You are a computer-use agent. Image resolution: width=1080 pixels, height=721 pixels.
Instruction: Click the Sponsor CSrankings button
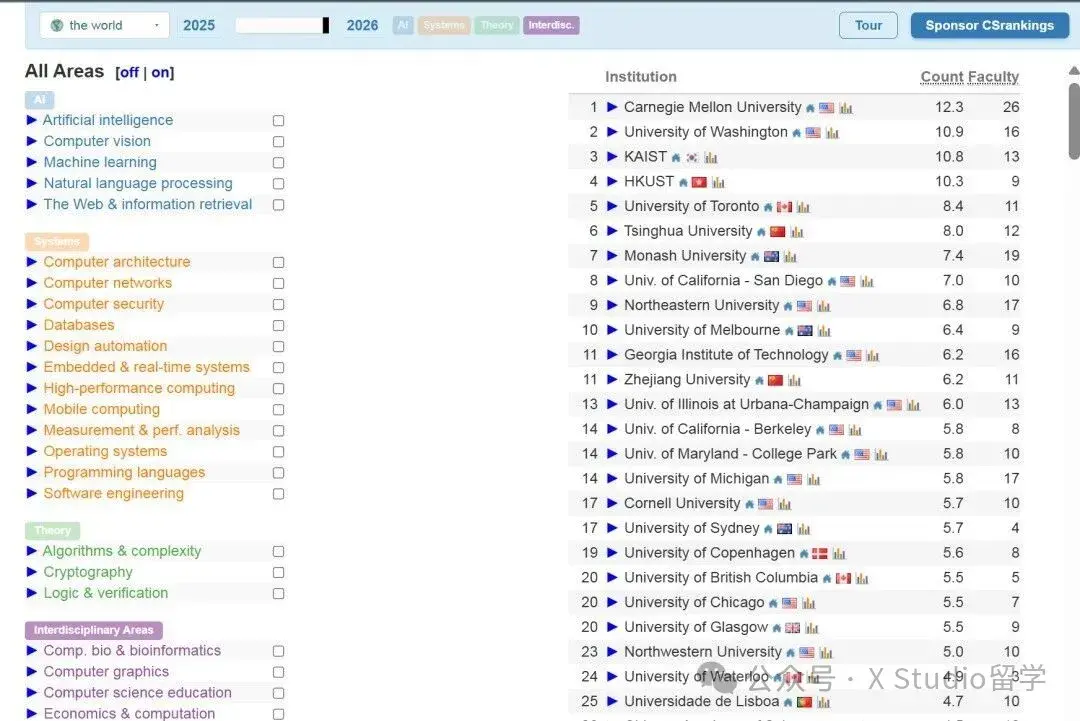[x=990, y=25]
